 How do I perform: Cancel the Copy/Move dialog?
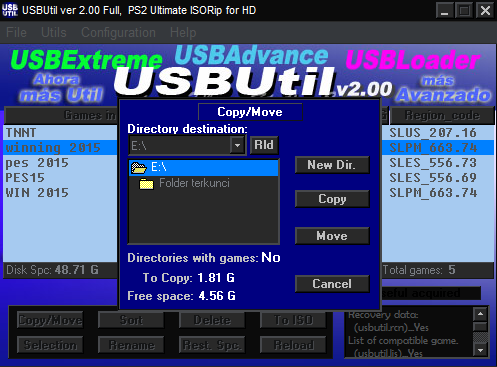332,284
